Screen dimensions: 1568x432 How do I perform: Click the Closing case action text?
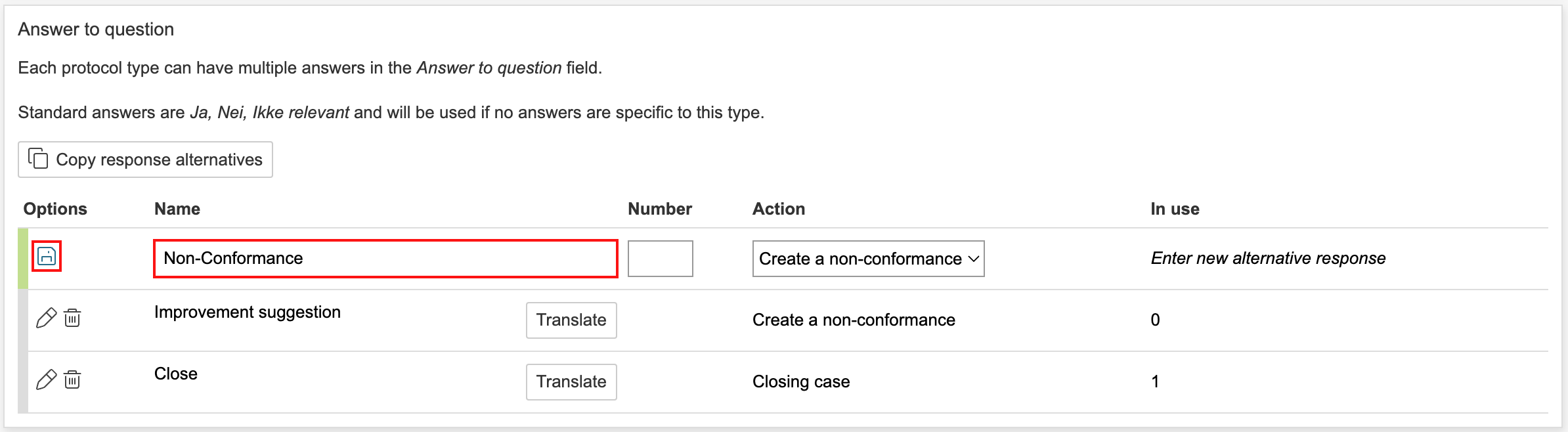click(x=800, y=381)
